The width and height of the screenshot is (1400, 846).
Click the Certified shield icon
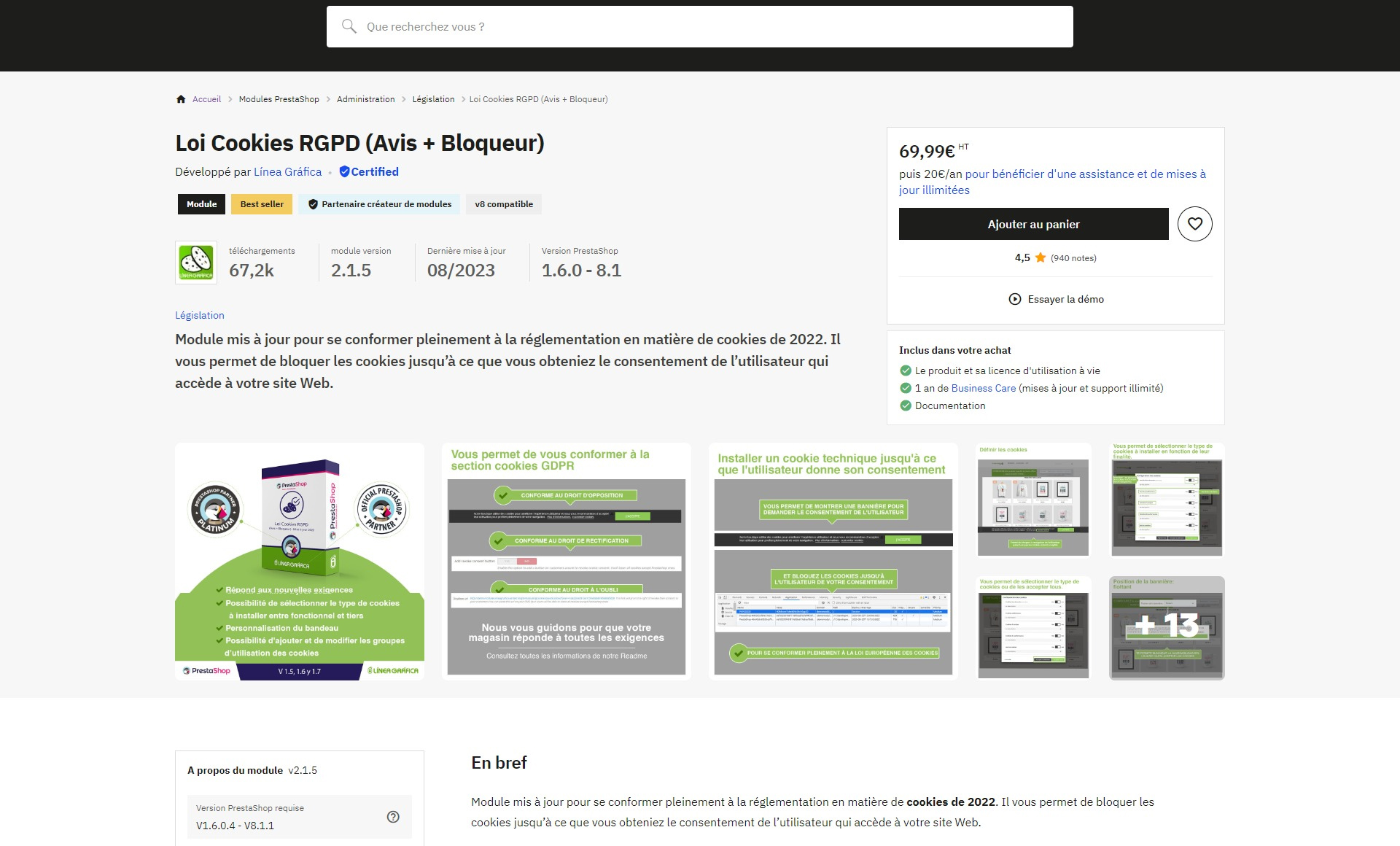click(344, 172)
